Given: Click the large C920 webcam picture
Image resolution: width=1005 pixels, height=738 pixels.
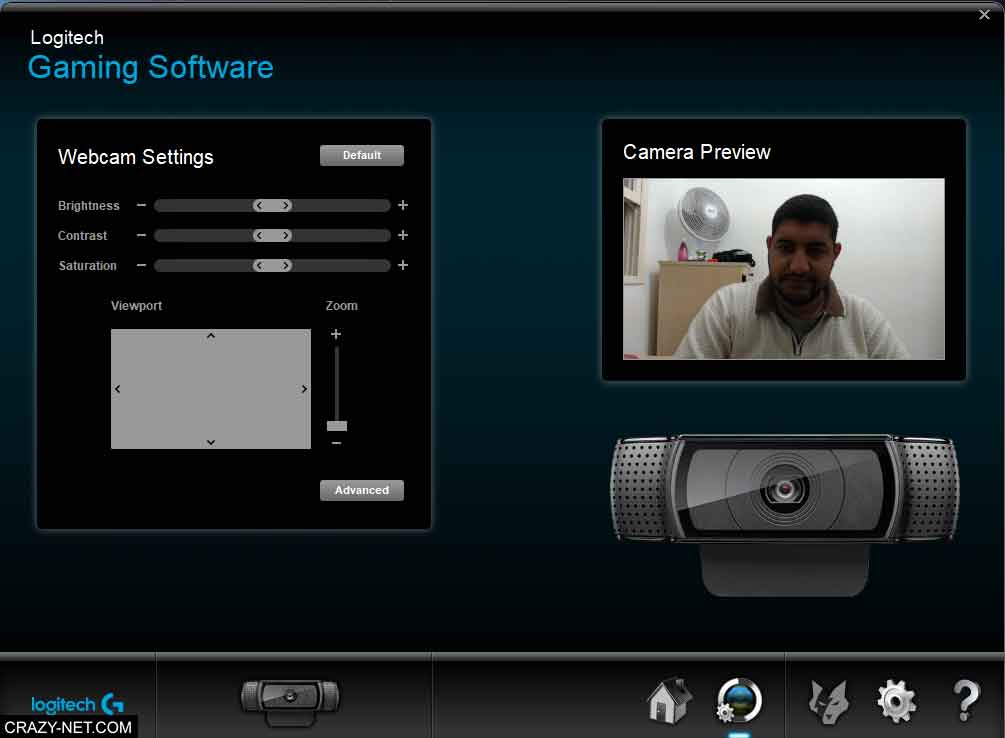Looking at the screenshot, I should (785, 515).
